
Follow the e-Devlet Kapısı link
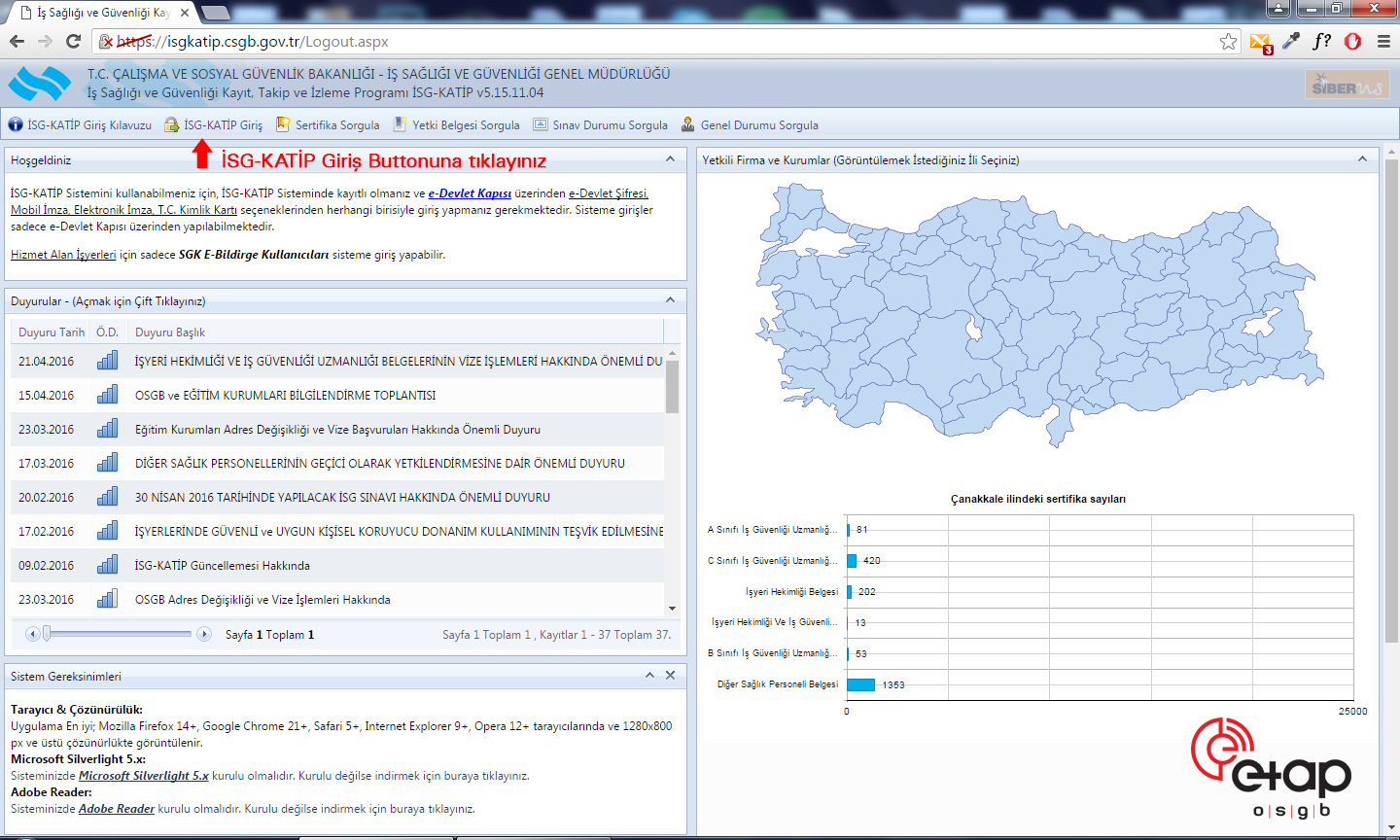tap(470, 193)
